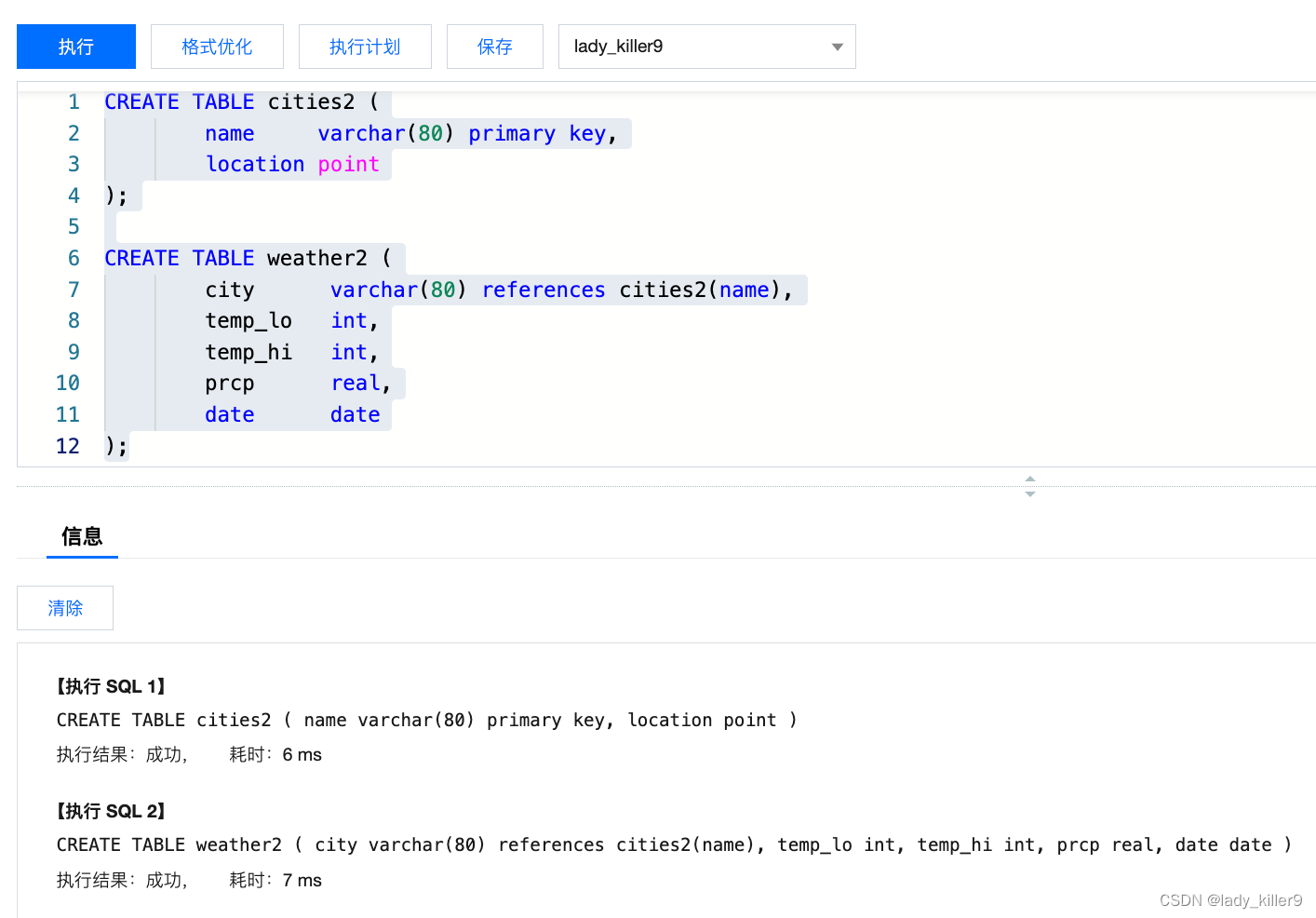The width and height of the screenshot is (1316, 918).
Task: Click the 格式优化 format button
Action: (x=217, y=47)
